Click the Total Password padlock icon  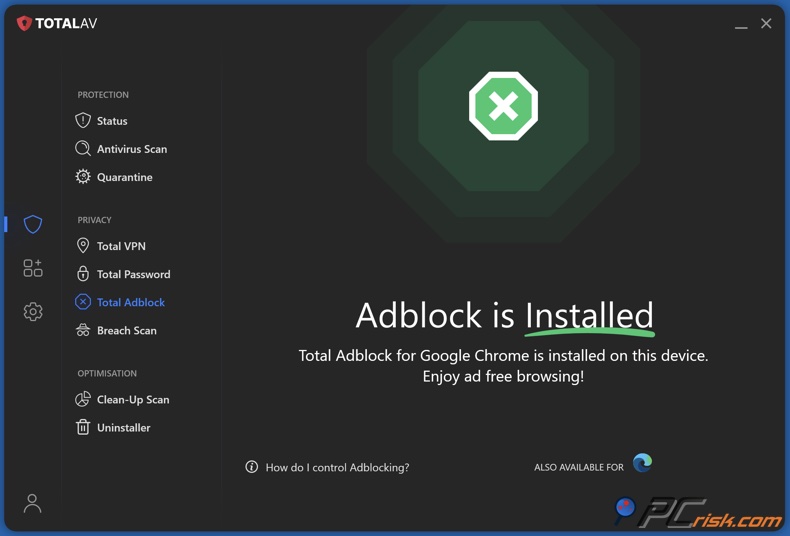tap(83, 274)
